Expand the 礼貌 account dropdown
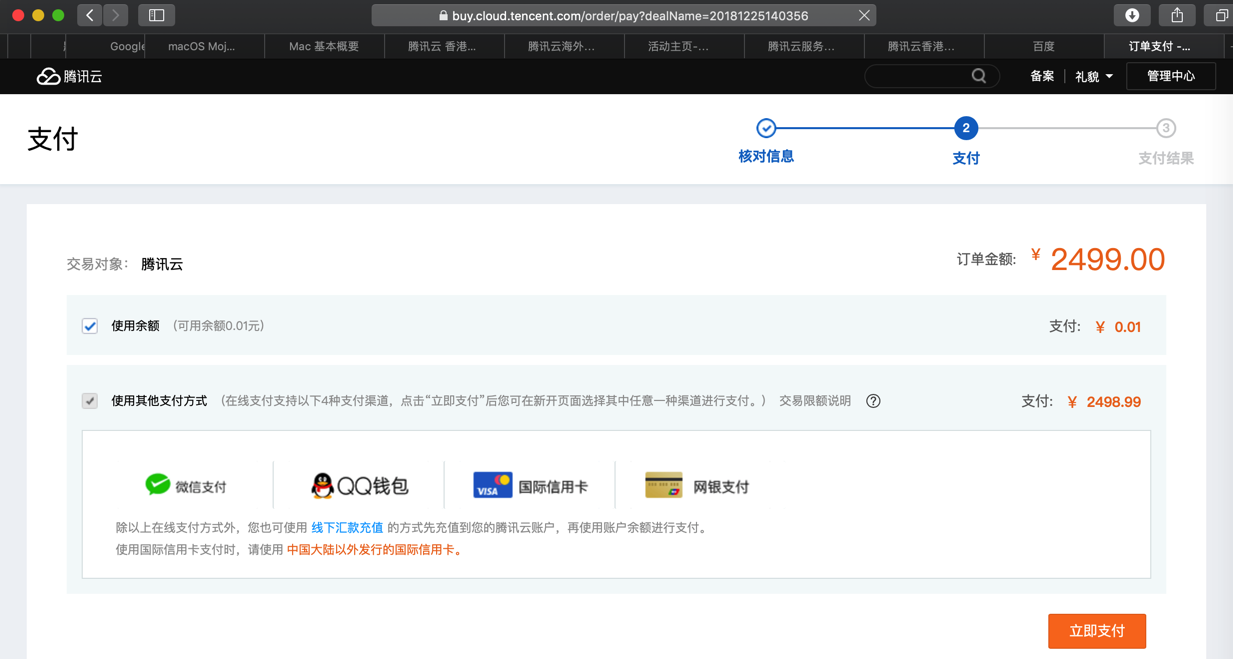 pyautogui.click(x=1094, y=76)
